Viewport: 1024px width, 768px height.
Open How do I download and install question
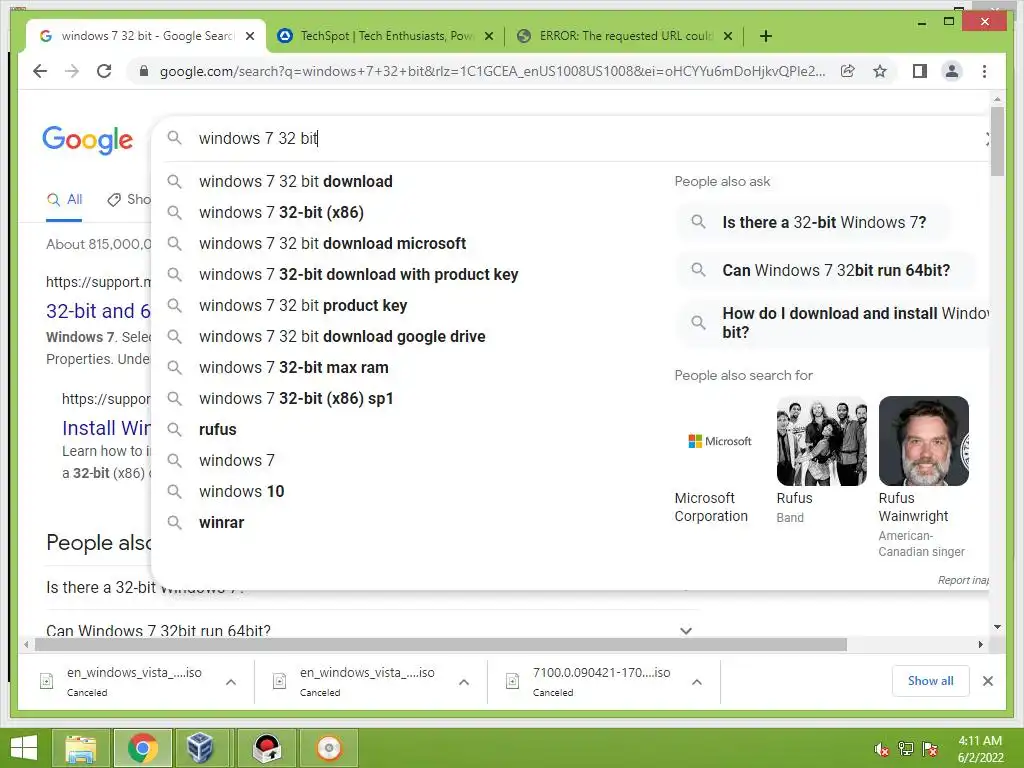point(833,323)
